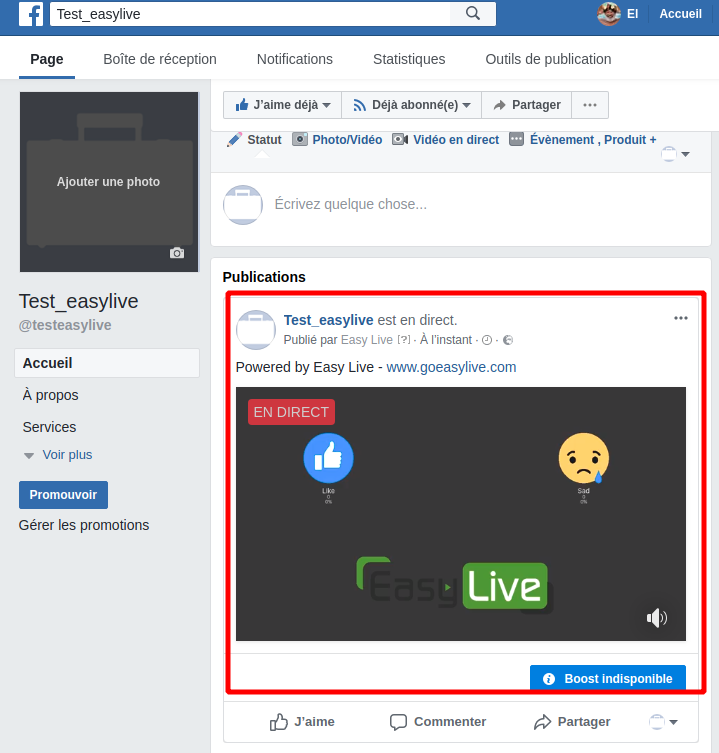This screenshot has width=719, height=753.
Task: Click the Boost indisponible button
Action: pos(608,678)
